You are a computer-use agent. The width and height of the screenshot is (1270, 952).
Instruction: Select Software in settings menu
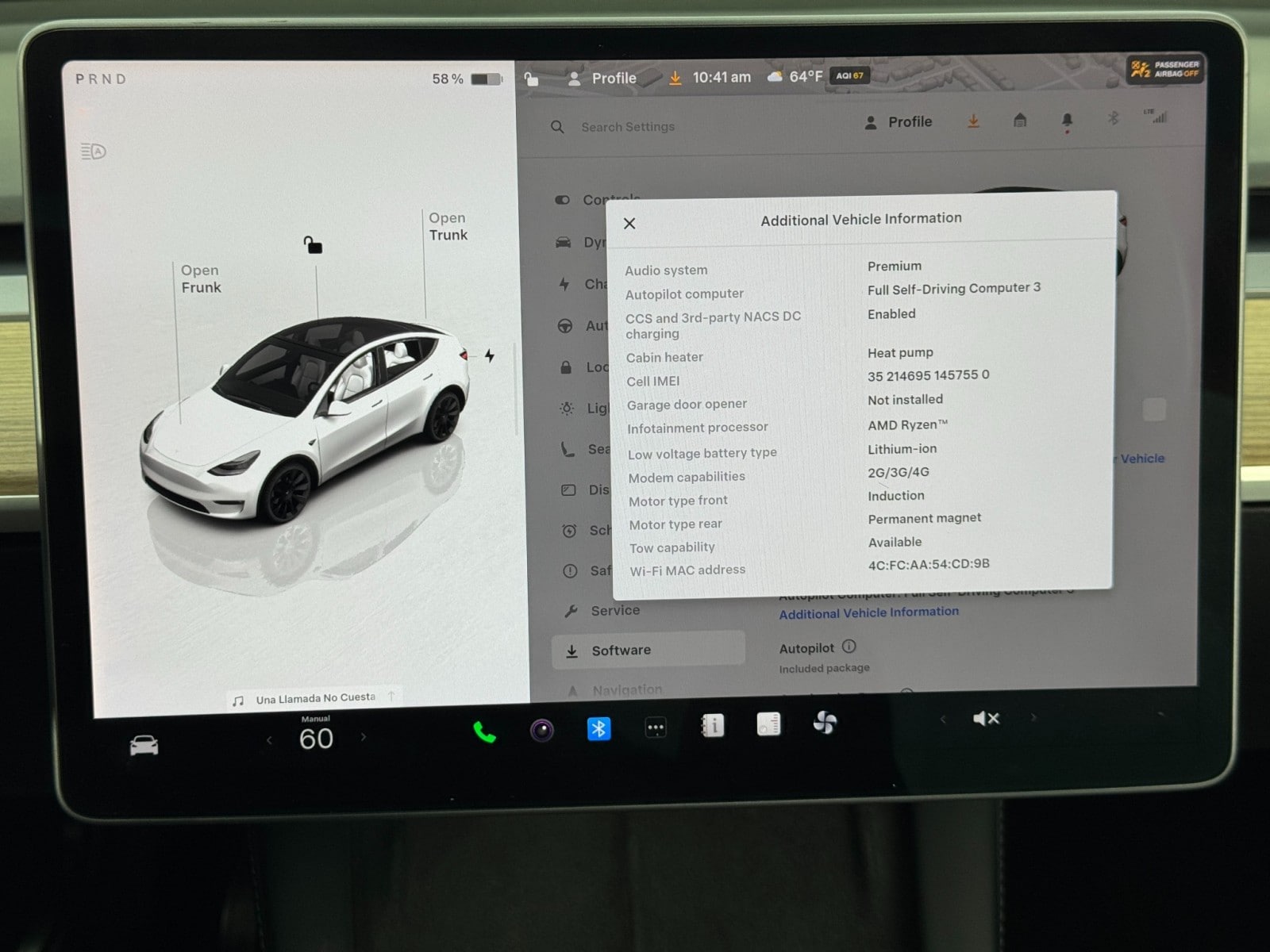tap(621, 651)
